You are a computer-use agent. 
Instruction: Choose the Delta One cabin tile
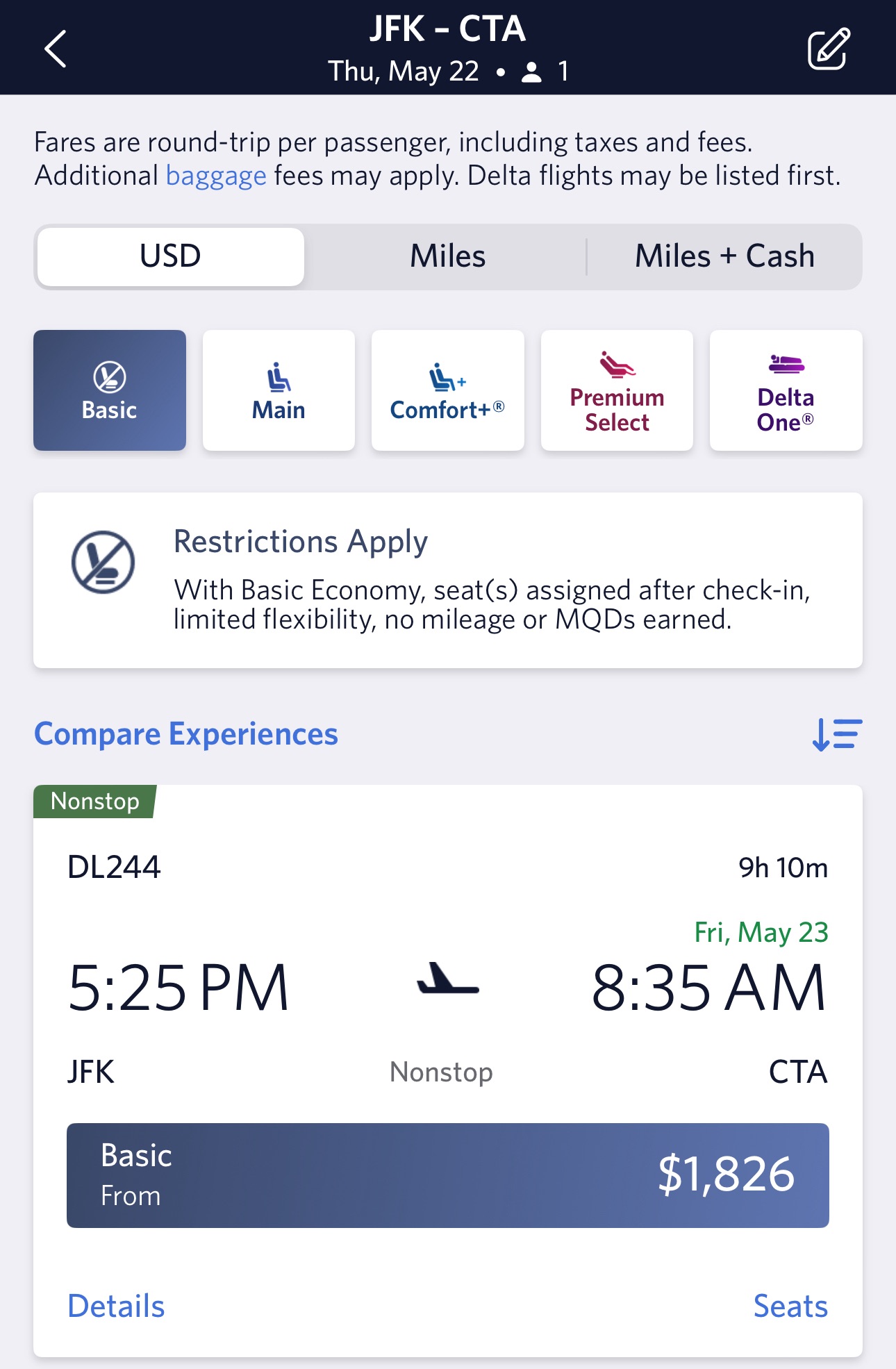pos(786,390)
